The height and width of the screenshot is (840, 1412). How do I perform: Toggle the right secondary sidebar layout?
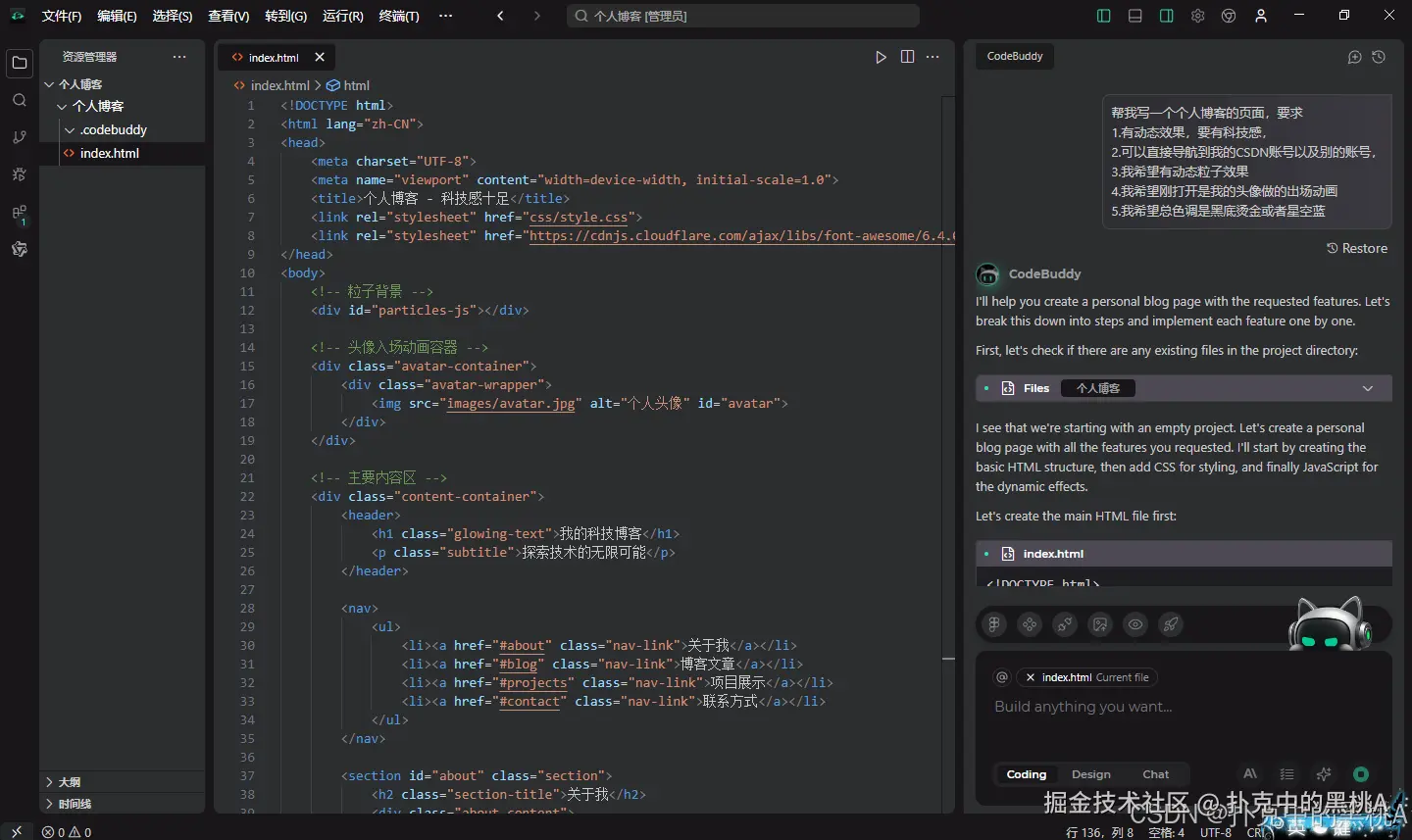point(1166,16)
